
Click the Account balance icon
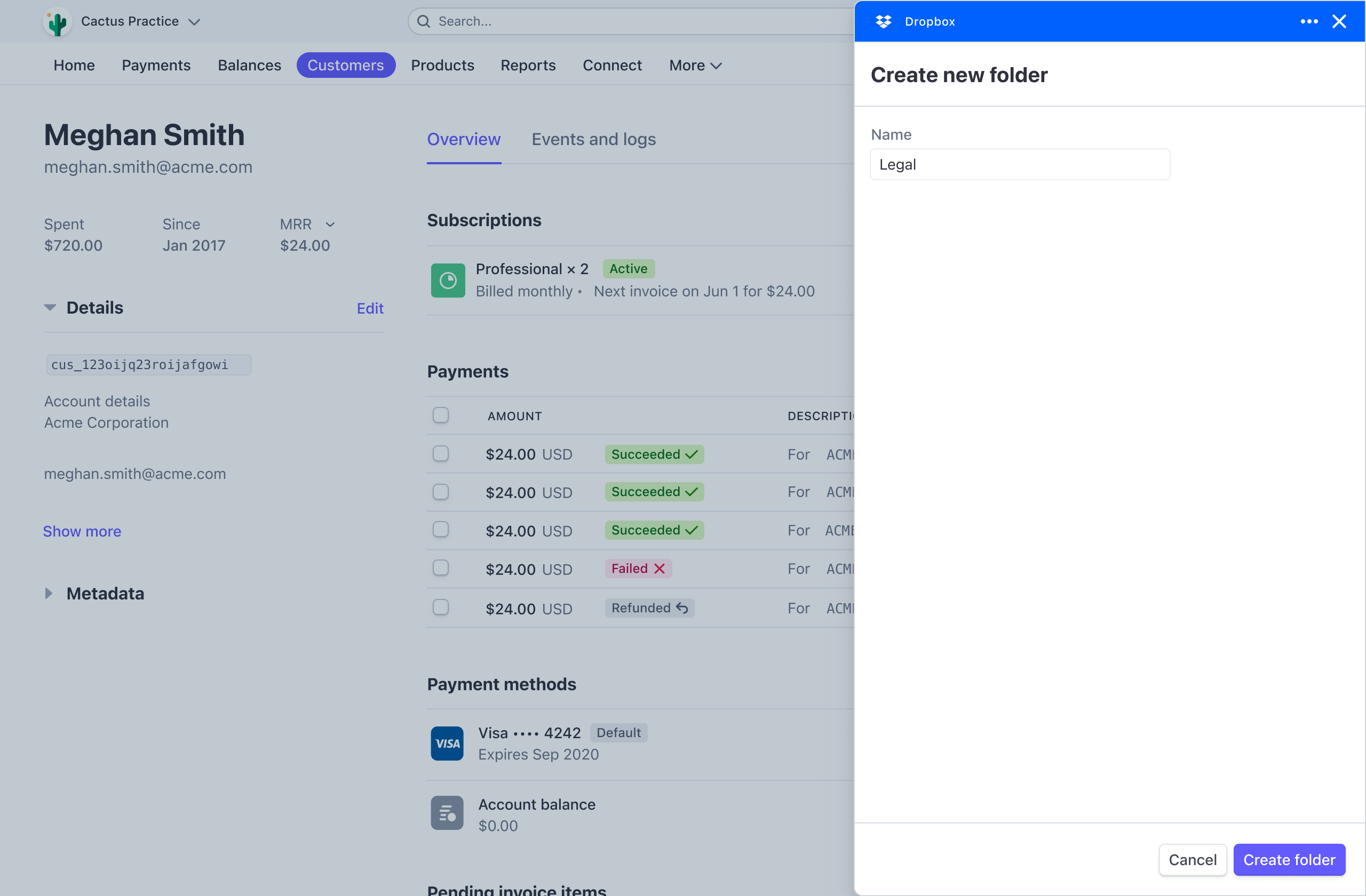[x=447, y=813]
